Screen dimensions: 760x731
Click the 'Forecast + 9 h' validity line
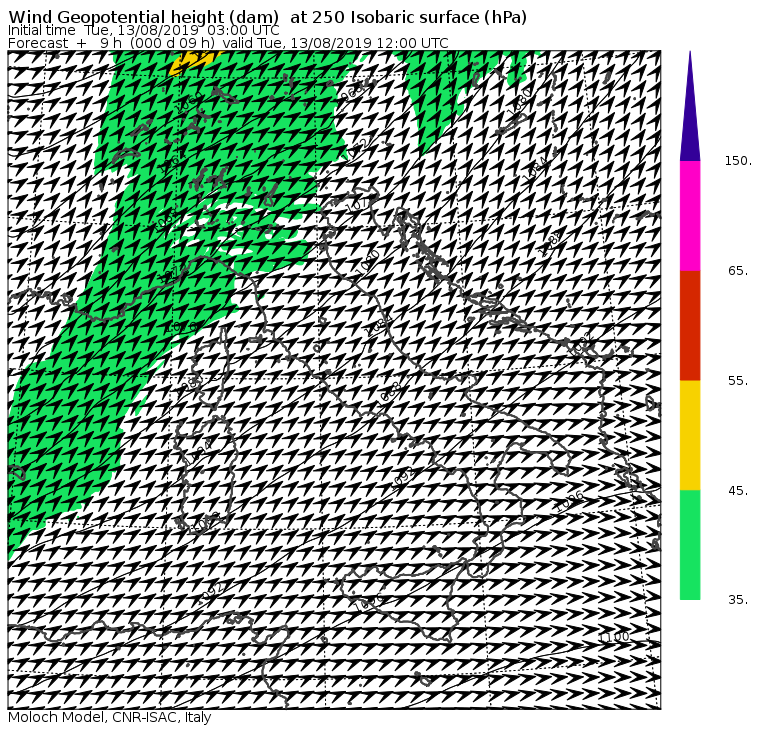228,43
